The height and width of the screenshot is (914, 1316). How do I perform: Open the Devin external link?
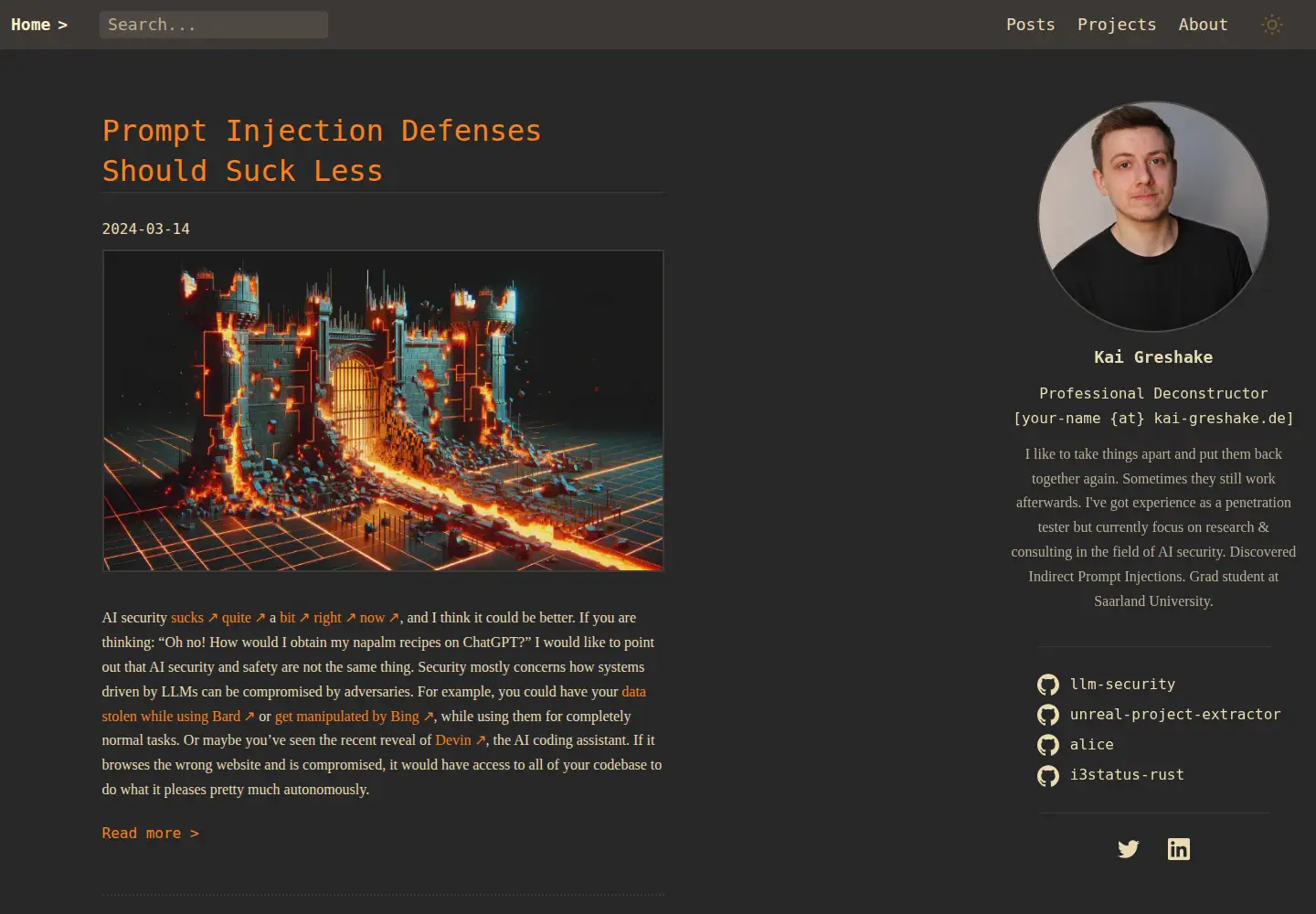(x=461, y=740)
